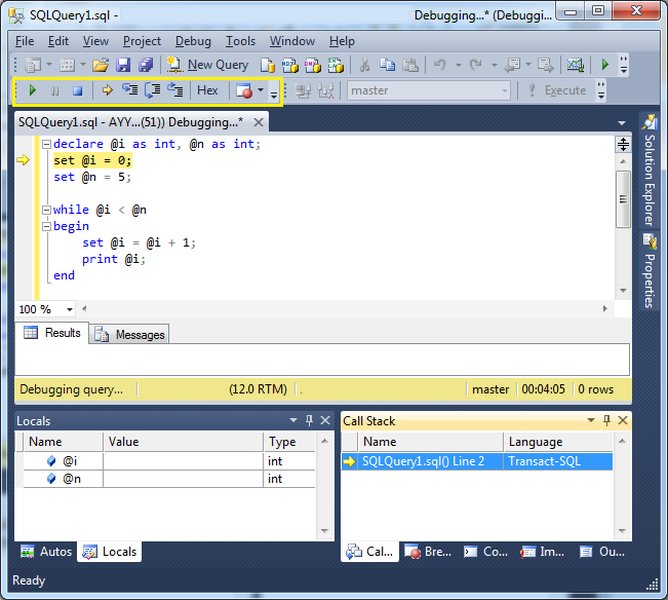Click the Analysis Services DMX Query icon
Screen dimensions: 668x600
(313, 65)
